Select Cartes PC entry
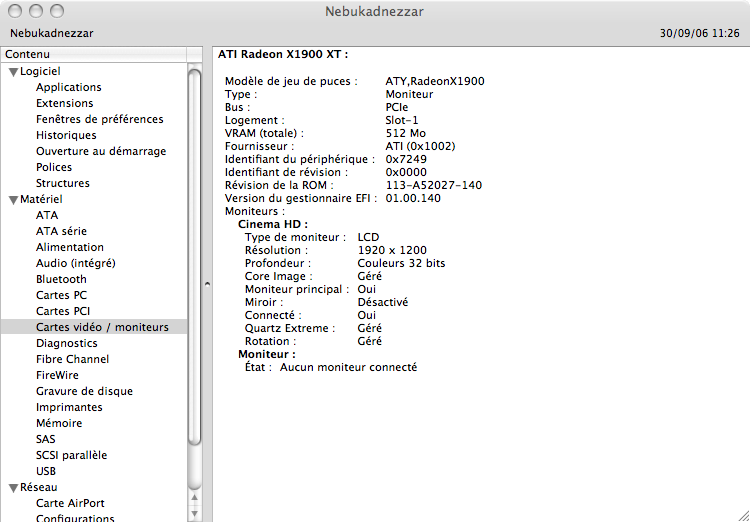Screen dimensions: 750x522 [x=61, y=295]
